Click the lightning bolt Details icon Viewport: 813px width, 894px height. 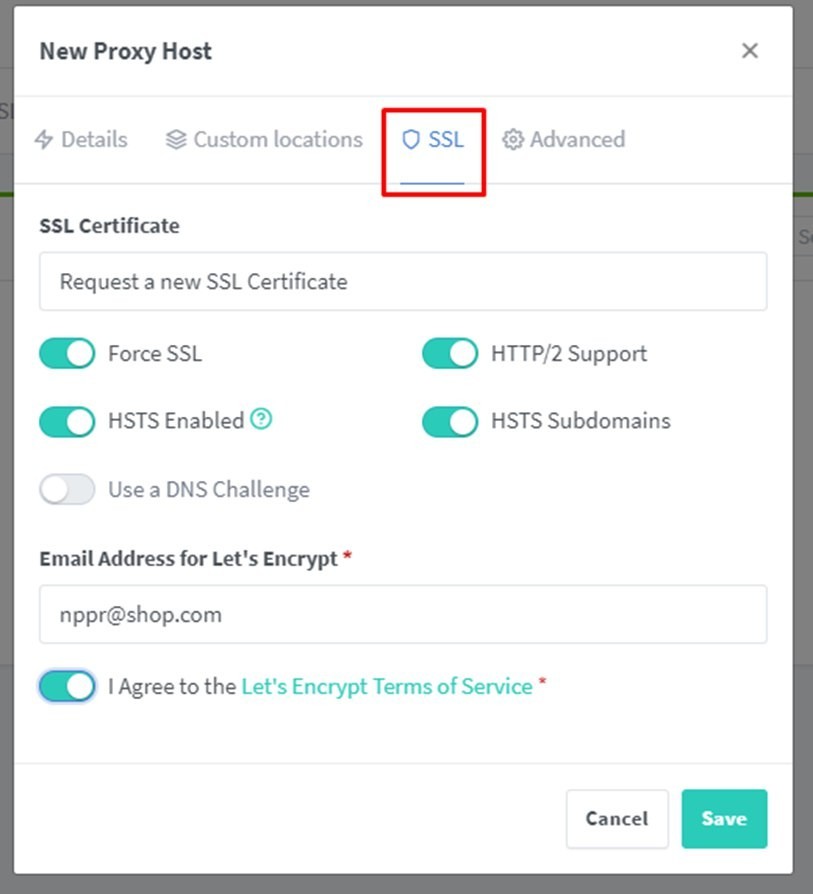44,140
